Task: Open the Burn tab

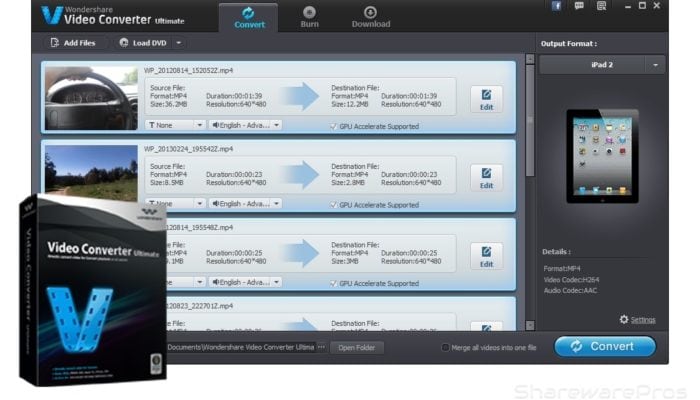Action: 309,17
